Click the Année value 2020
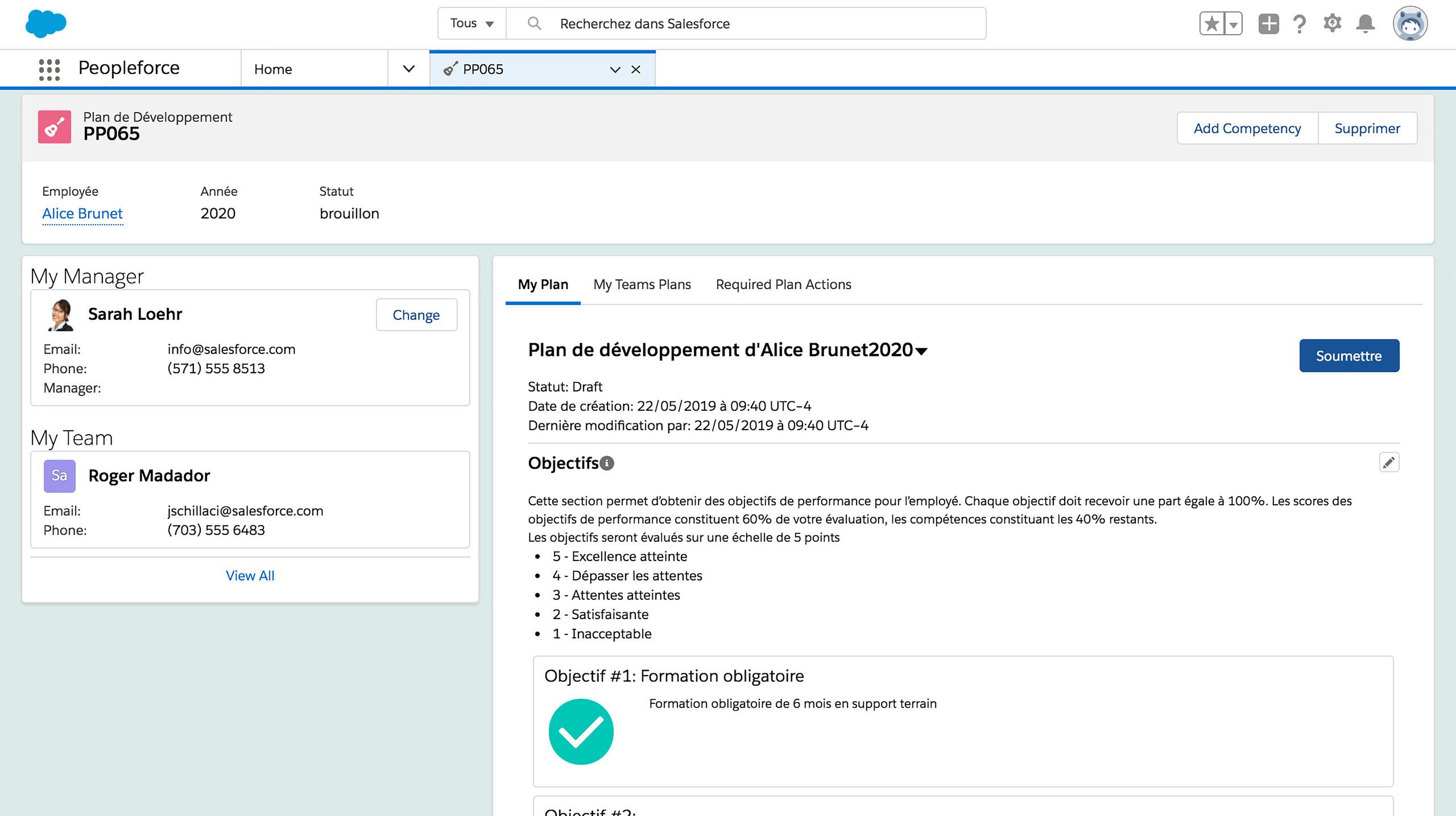The image size is (1456, 816). click(218, 213)
